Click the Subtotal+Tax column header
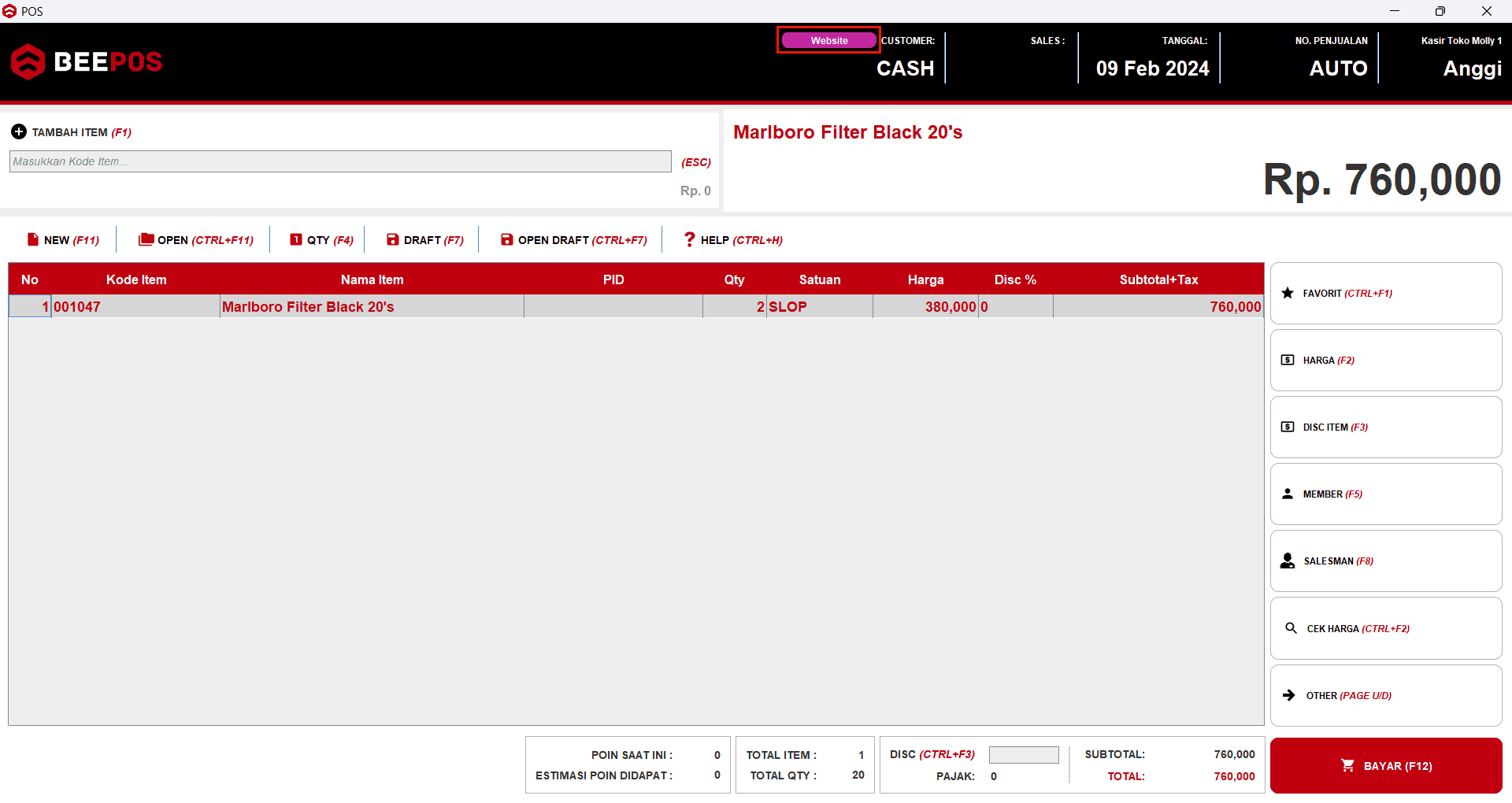Screen dimensions: 1512x803 tap(1158, 279)
